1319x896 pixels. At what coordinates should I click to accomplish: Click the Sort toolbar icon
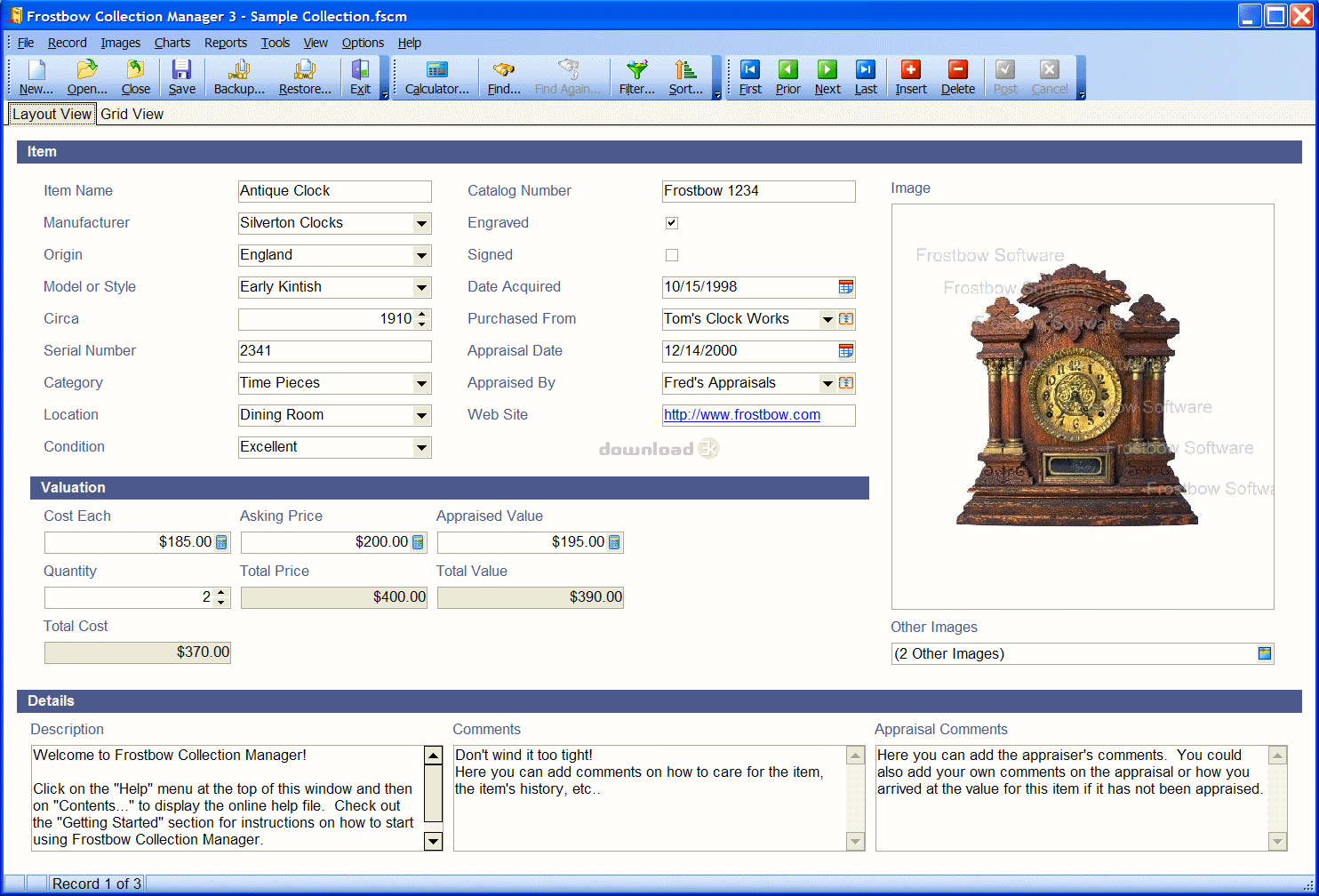coord(685,77)
